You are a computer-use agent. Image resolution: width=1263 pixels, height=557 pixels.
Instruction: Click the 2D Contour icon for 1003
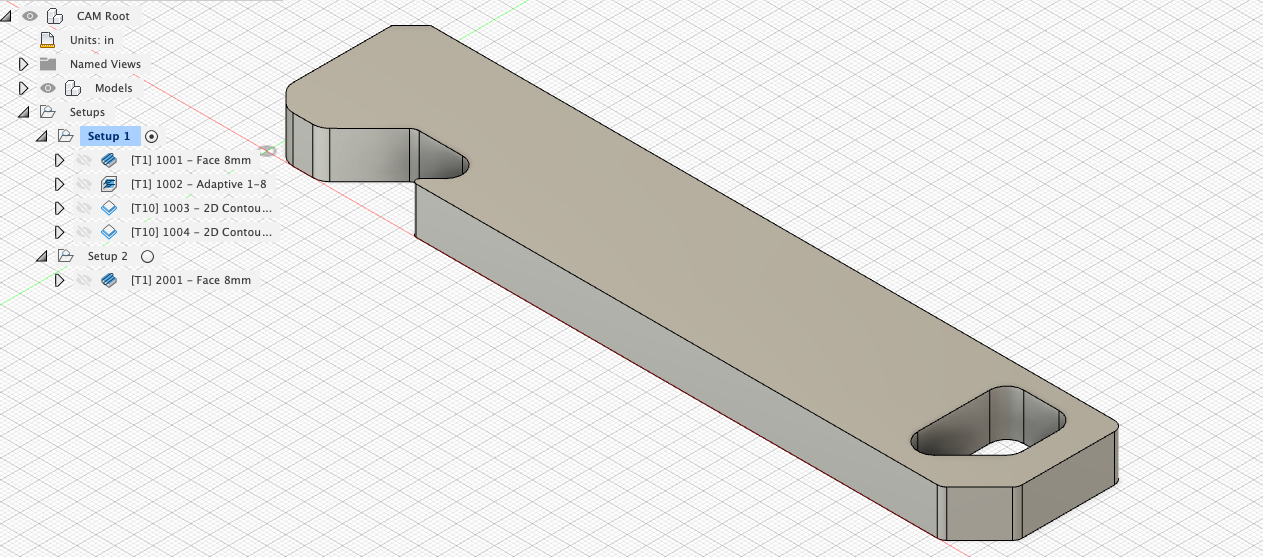pyautogui.click(x=109, y=208)
